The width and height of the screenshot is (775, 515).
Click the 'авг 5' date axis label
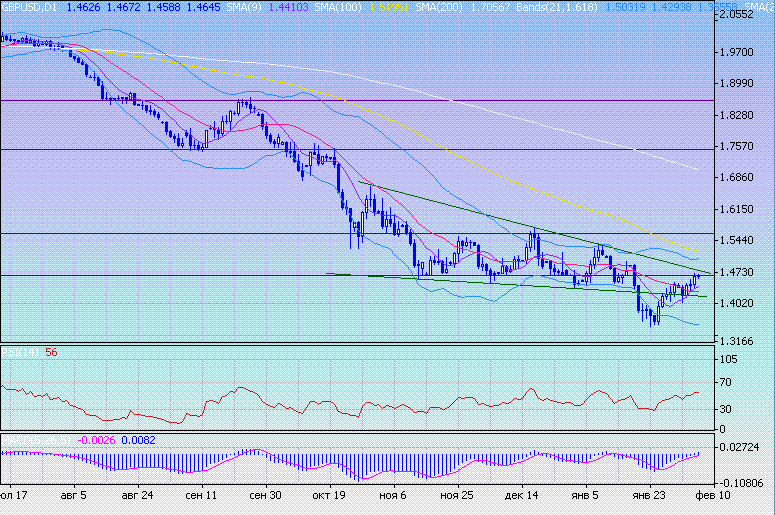75,495
